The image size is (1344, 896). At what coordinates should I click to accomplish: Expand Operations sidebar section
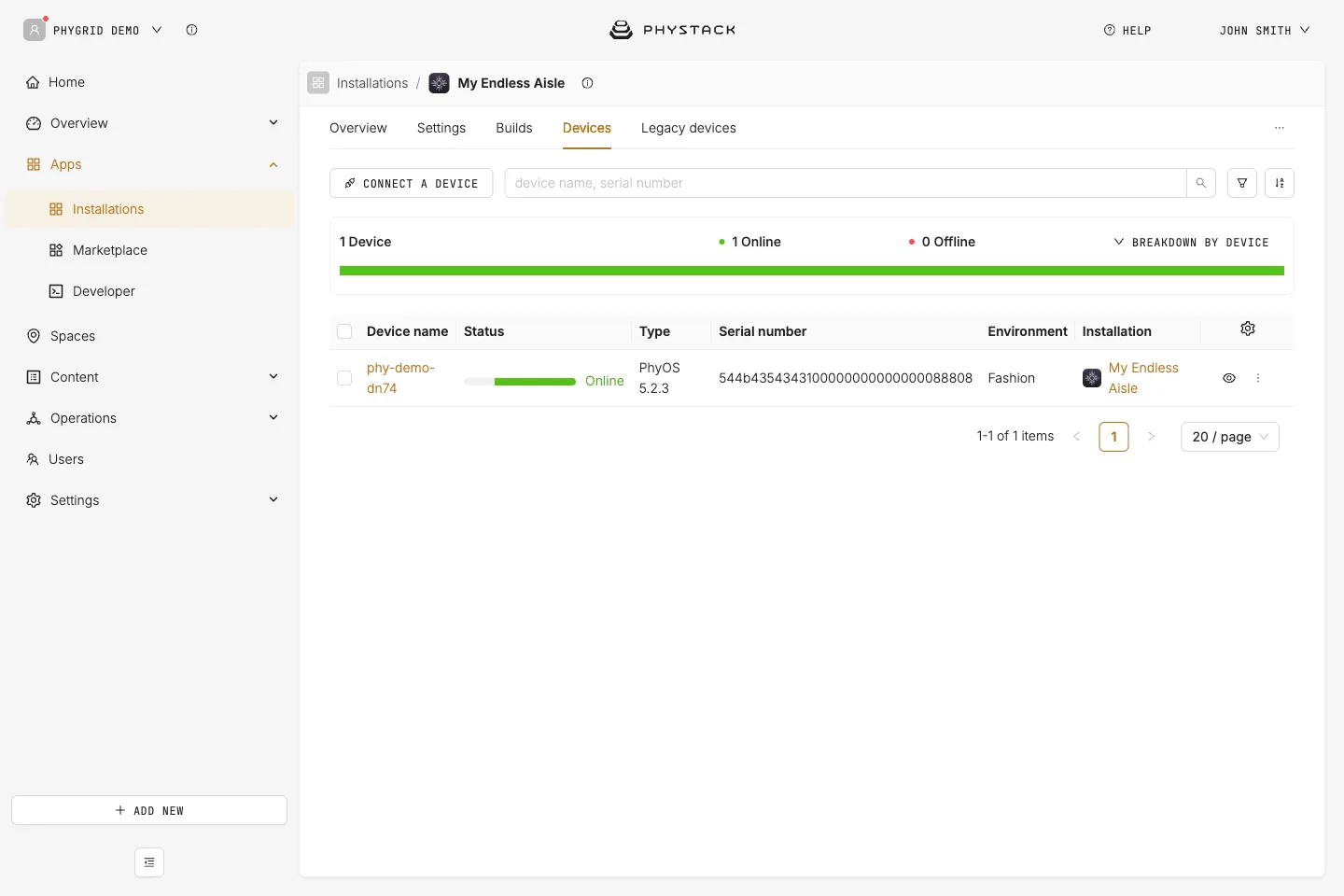click(x=273, y=418)
